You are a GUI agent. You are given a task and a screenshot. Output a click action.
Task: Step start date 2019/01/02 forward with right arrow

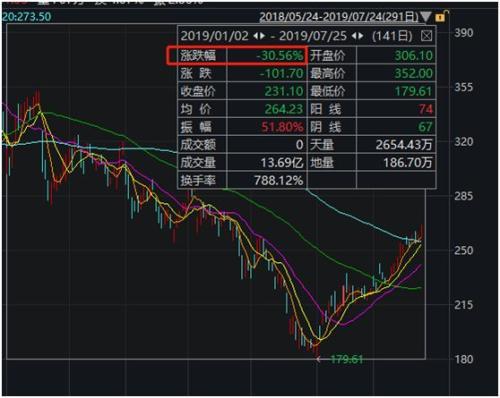(263, 36)
